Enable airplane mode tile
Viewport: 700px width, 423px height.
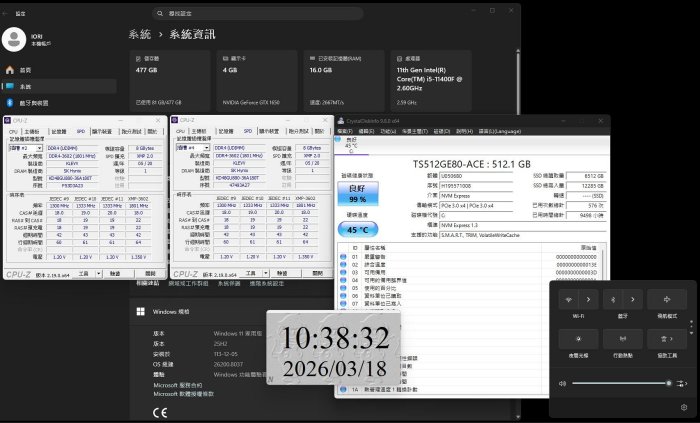(x=667, y=299)
